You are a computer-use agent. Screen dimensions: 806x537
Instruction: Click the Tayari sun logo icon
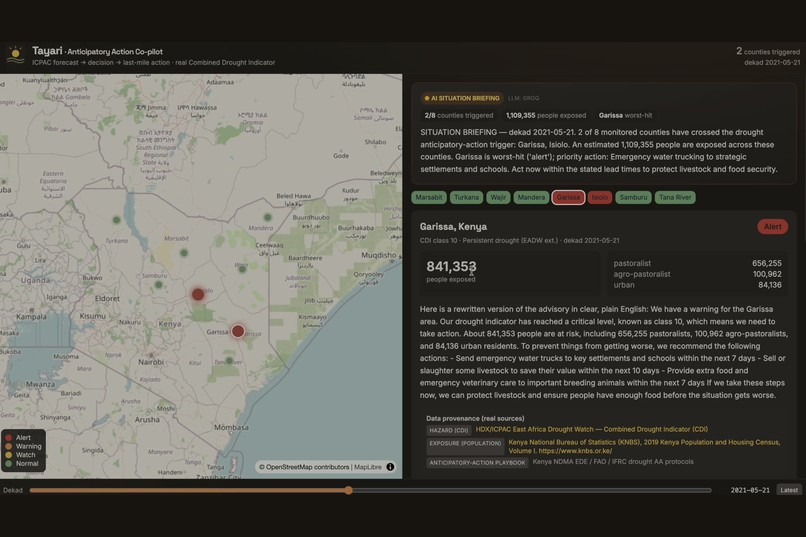(15, 54)
